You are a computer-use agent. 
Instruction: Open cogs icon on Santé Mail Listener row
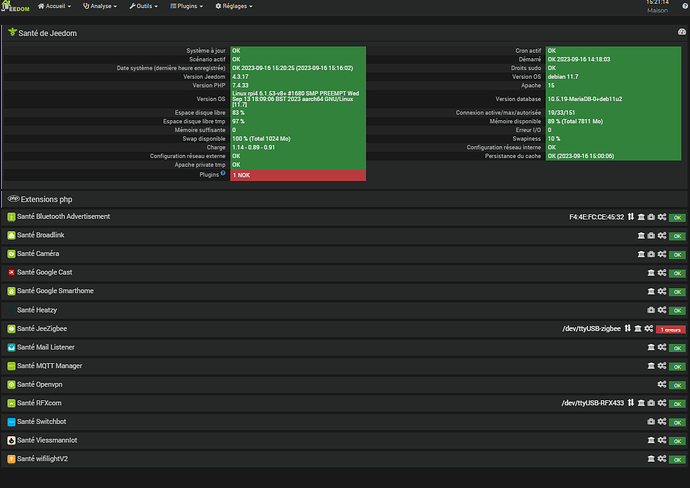tap(662, 347)
